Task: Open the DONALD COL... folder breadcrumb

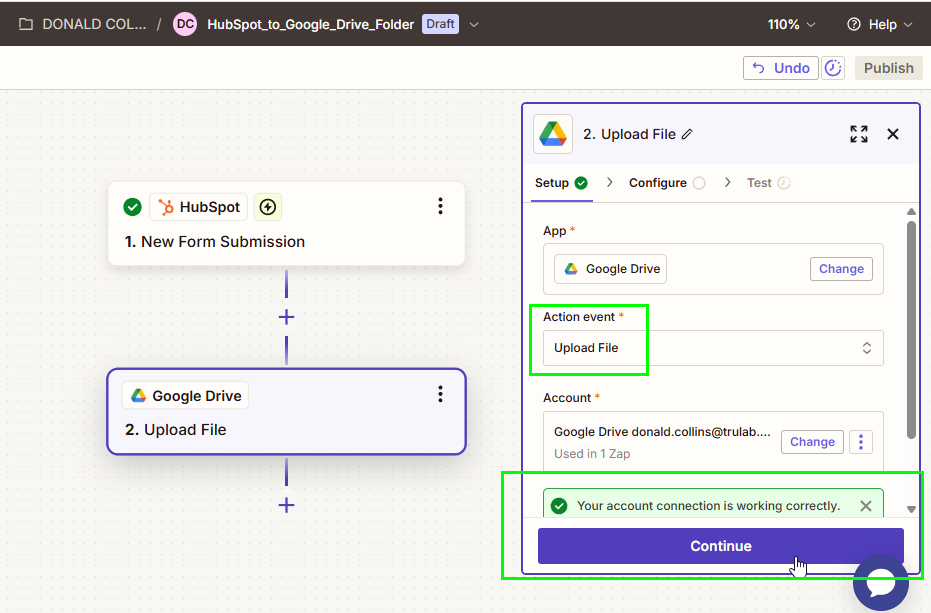Action: (94, 24)
